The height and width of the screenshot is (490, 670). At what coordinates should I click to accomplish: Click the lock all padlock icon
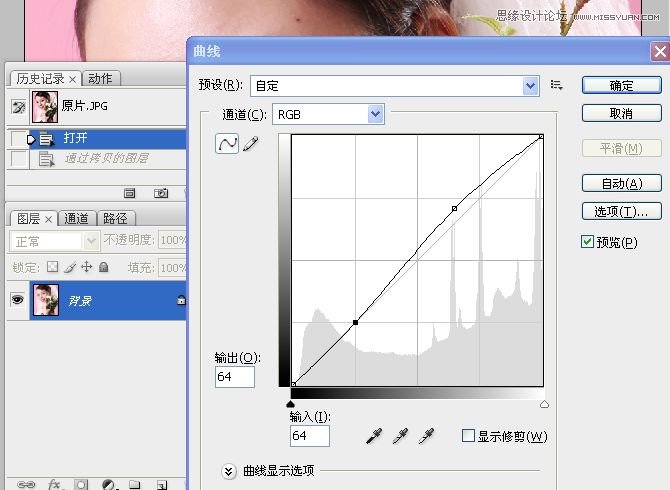[x=103, y=267]
